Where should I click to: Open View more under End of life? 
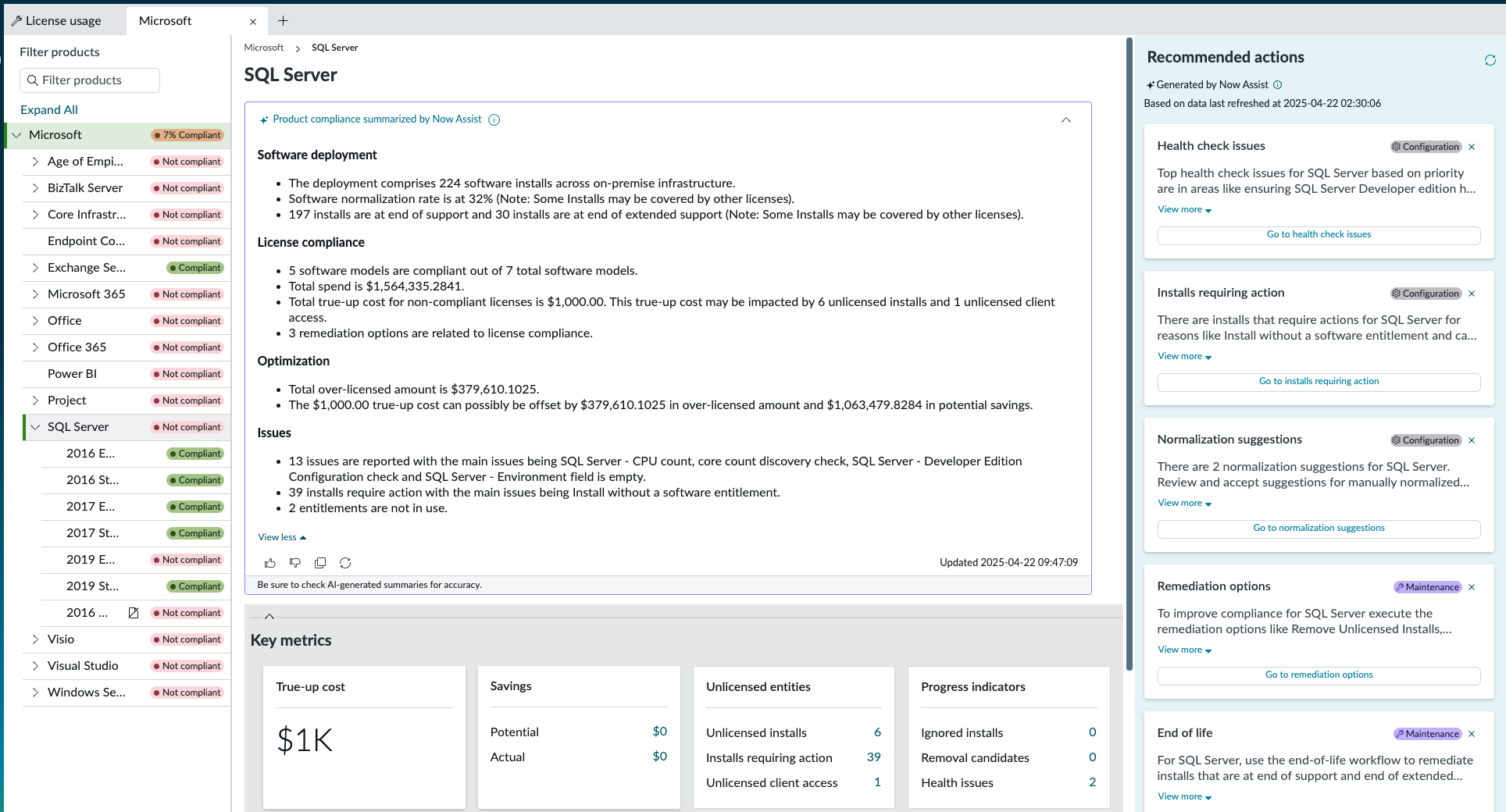[x=1184, y=796]
